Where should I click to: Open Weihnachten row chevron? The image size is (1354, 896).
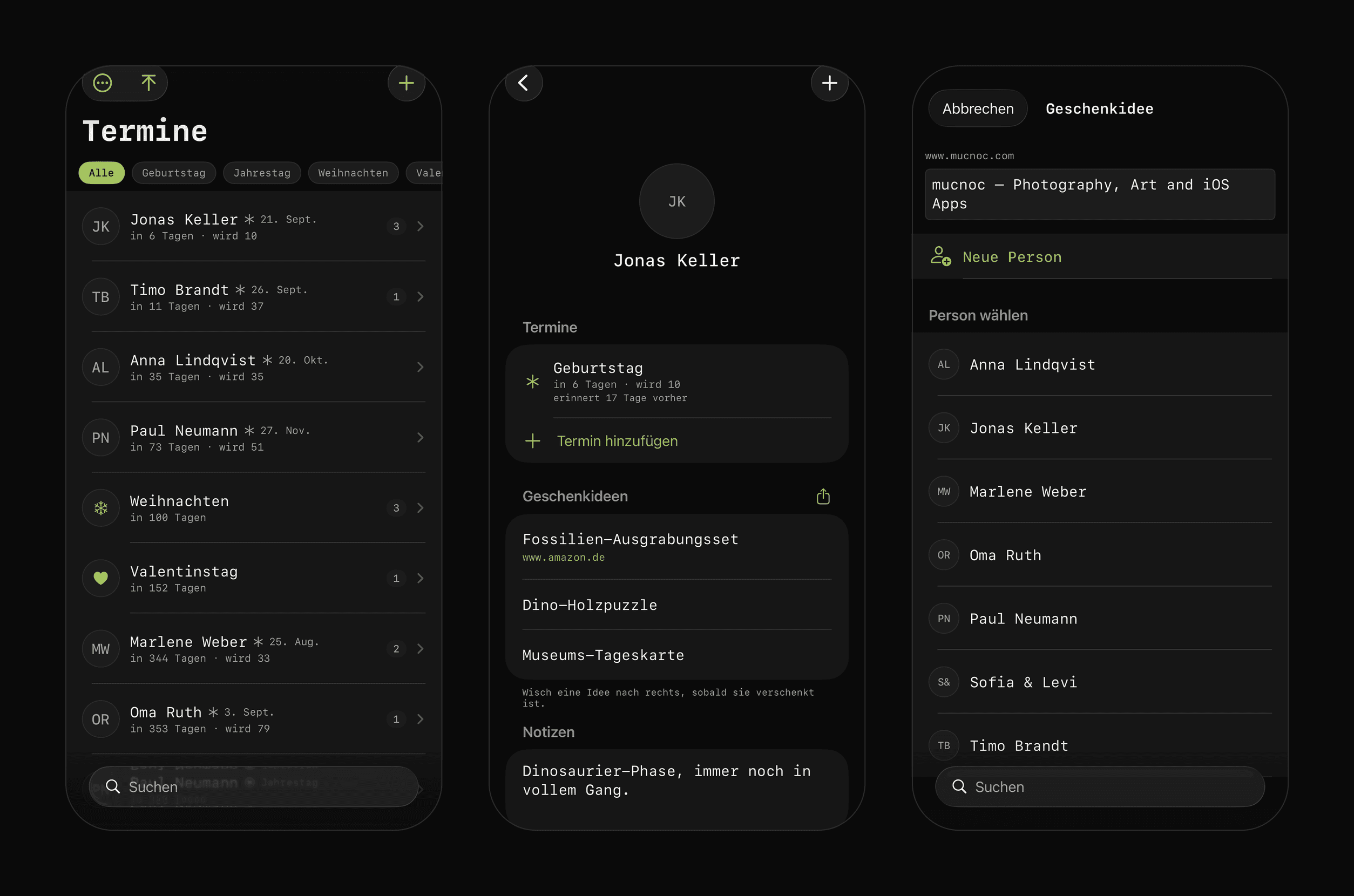click(421, 508)
